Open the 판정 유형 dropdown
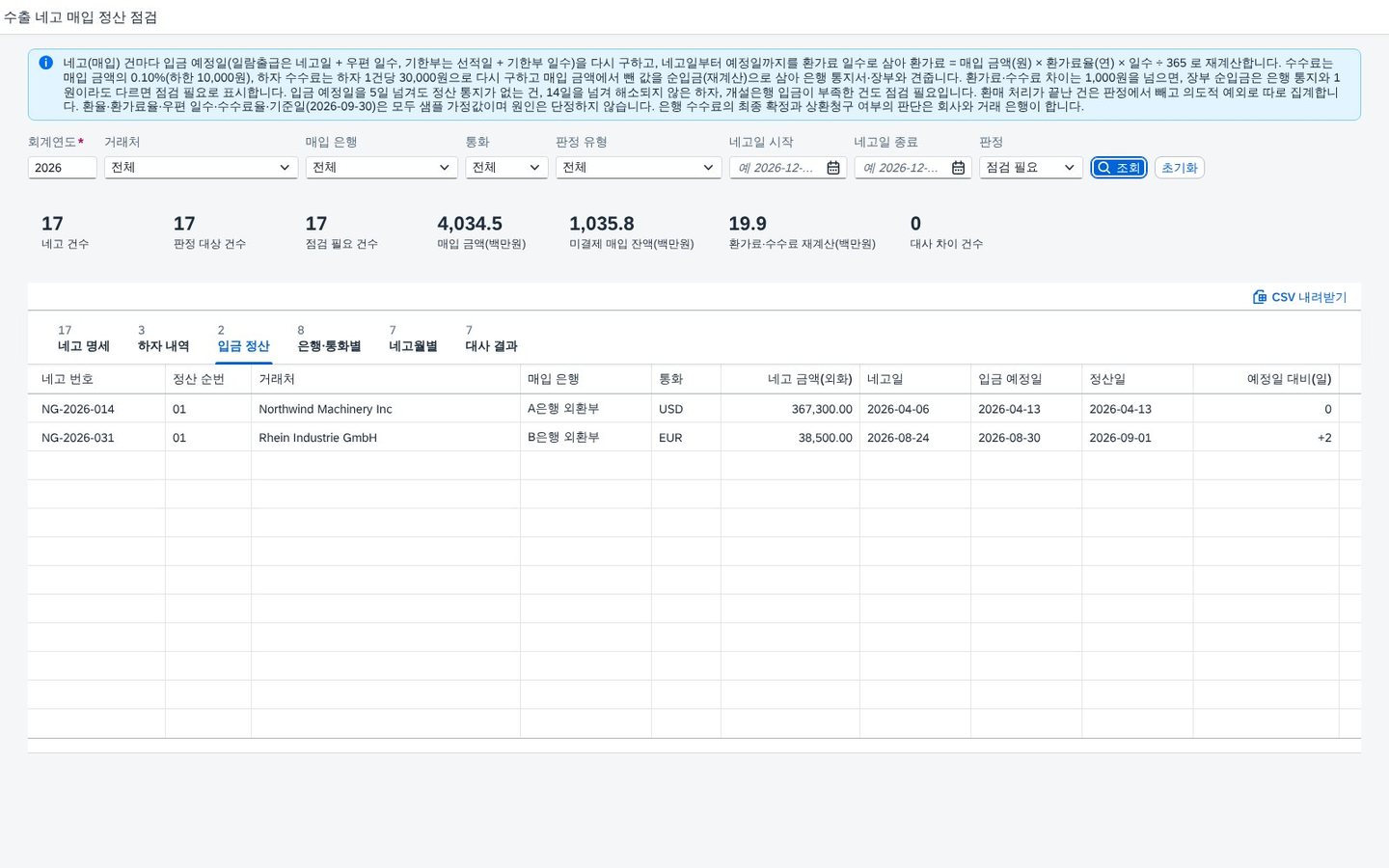The image size is (1389, 868). pyautogui.click(x=639, y=168)
